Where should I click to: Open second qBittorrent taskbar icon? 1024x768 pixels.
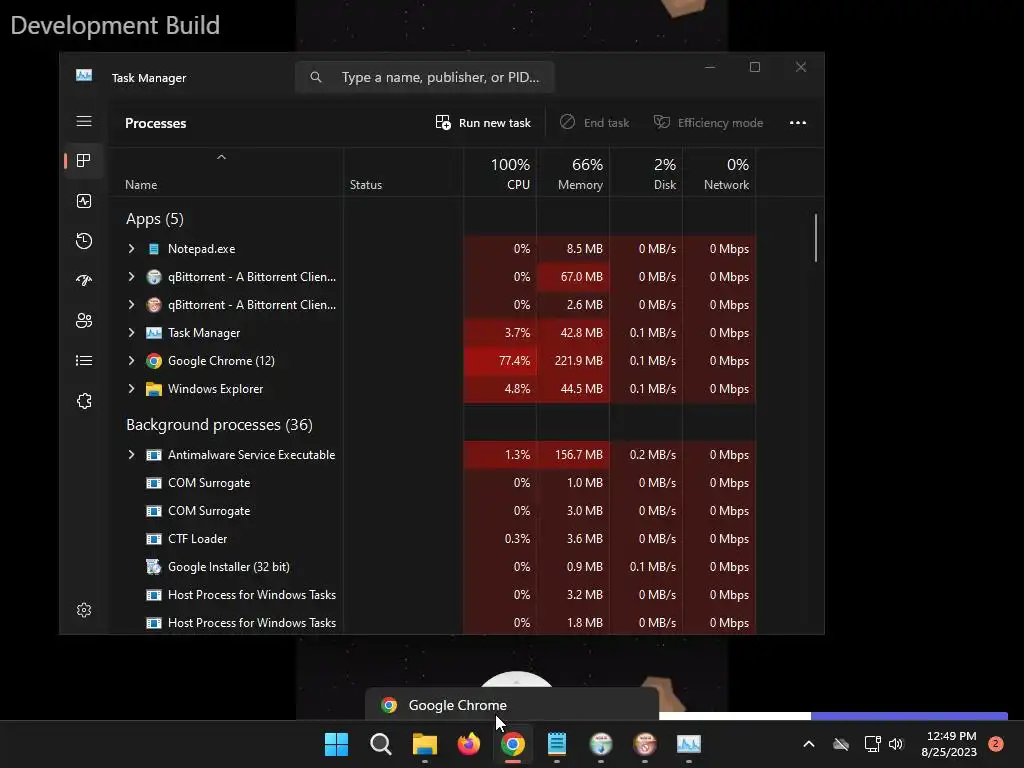click(645, 744)
